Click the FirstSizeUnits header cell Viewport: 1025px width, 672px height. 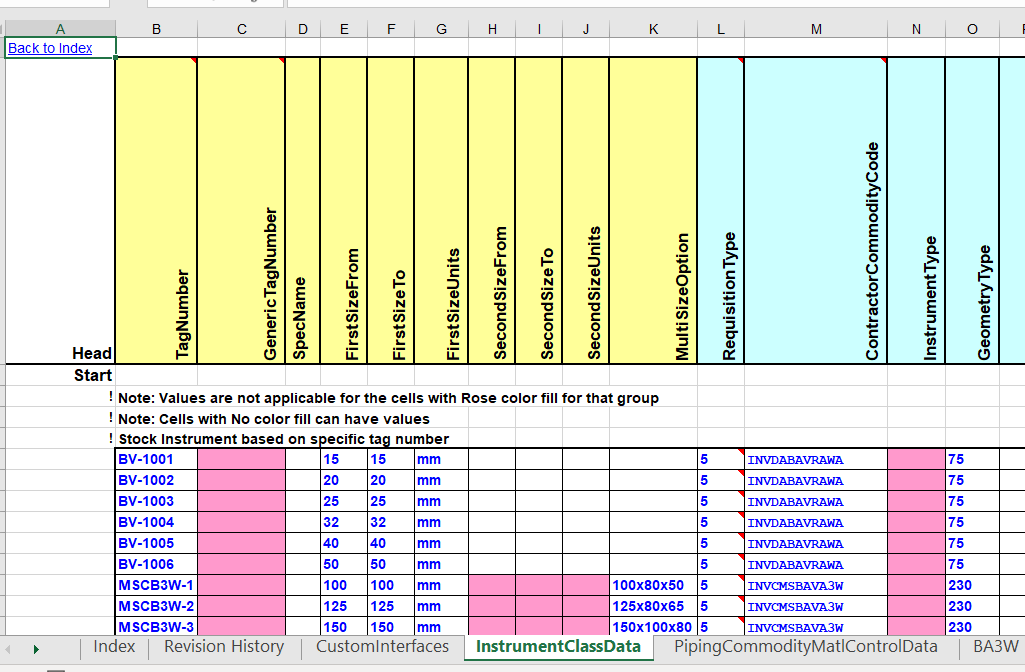click(x=441, y=210)
